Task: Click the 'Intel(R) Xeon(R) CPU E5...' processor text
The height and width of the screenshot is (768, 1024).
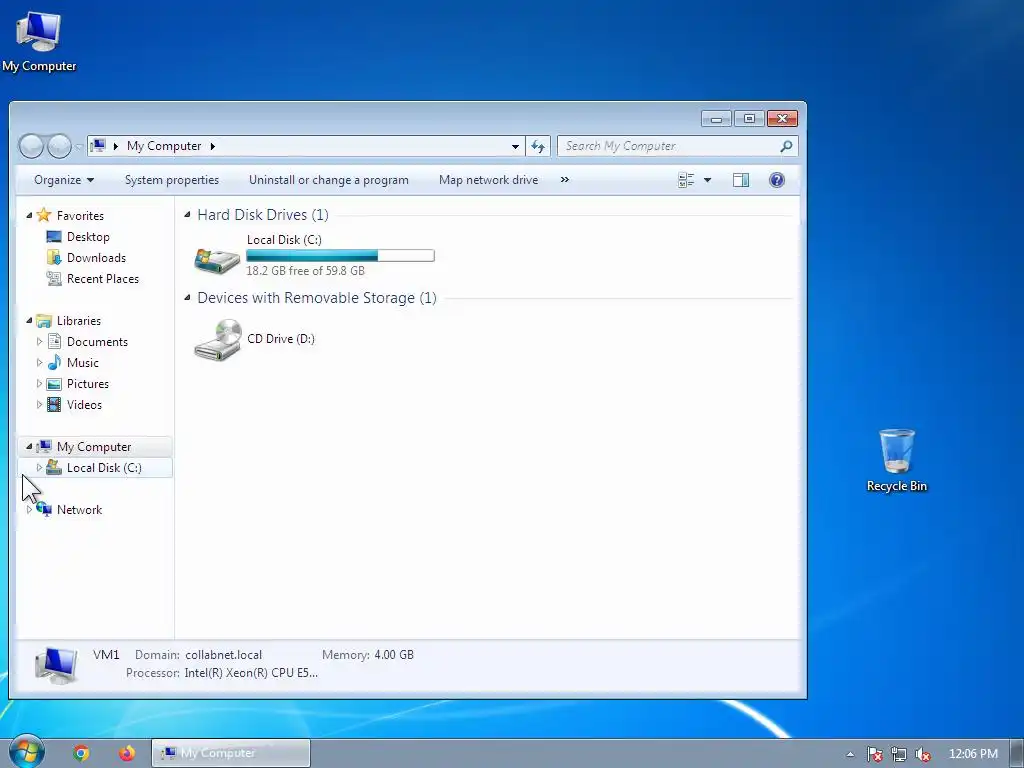Action: 251,673
